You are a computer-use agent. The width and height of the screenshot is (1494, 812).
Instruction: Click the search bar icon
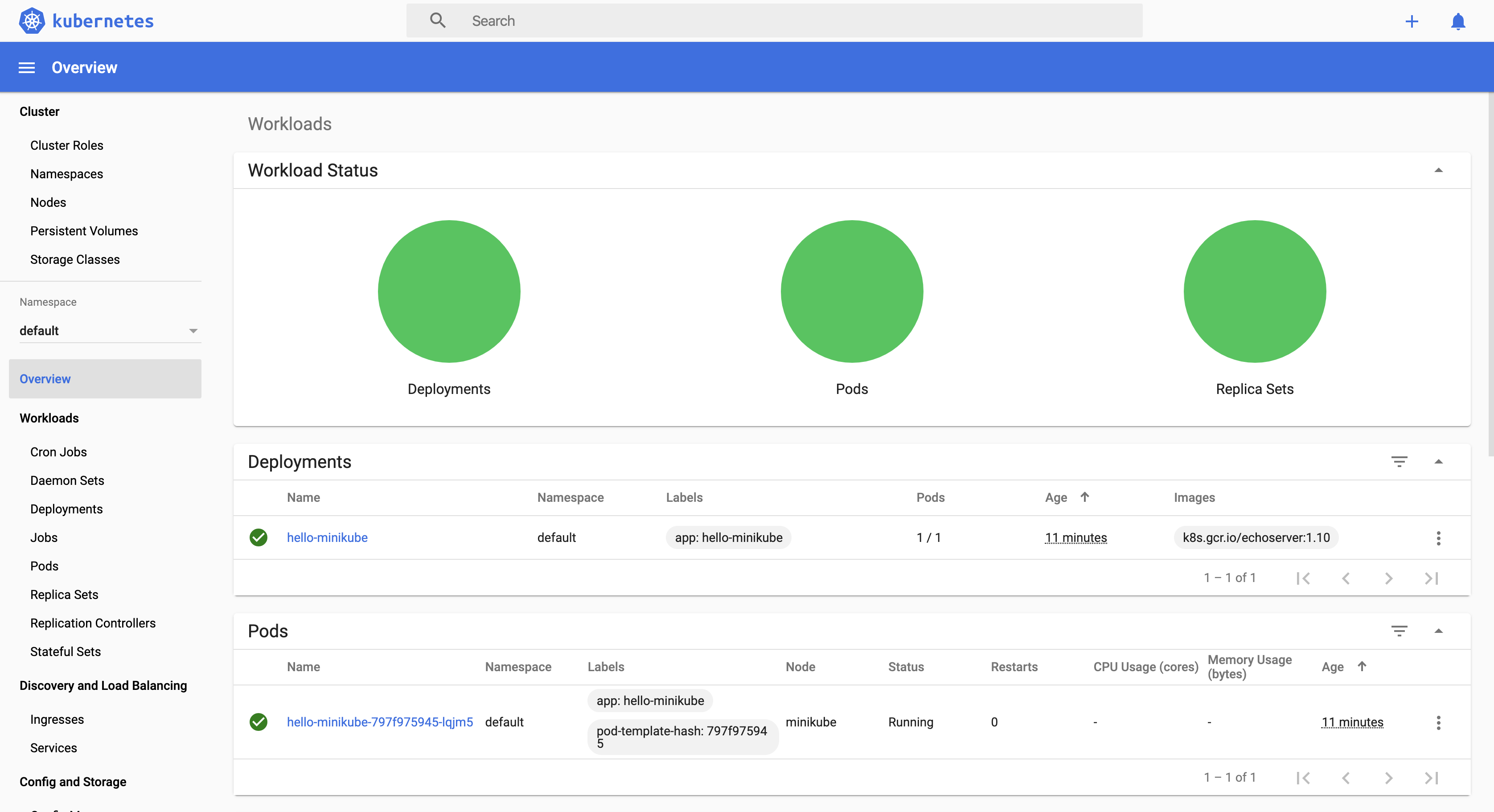(x=437, y=20)
